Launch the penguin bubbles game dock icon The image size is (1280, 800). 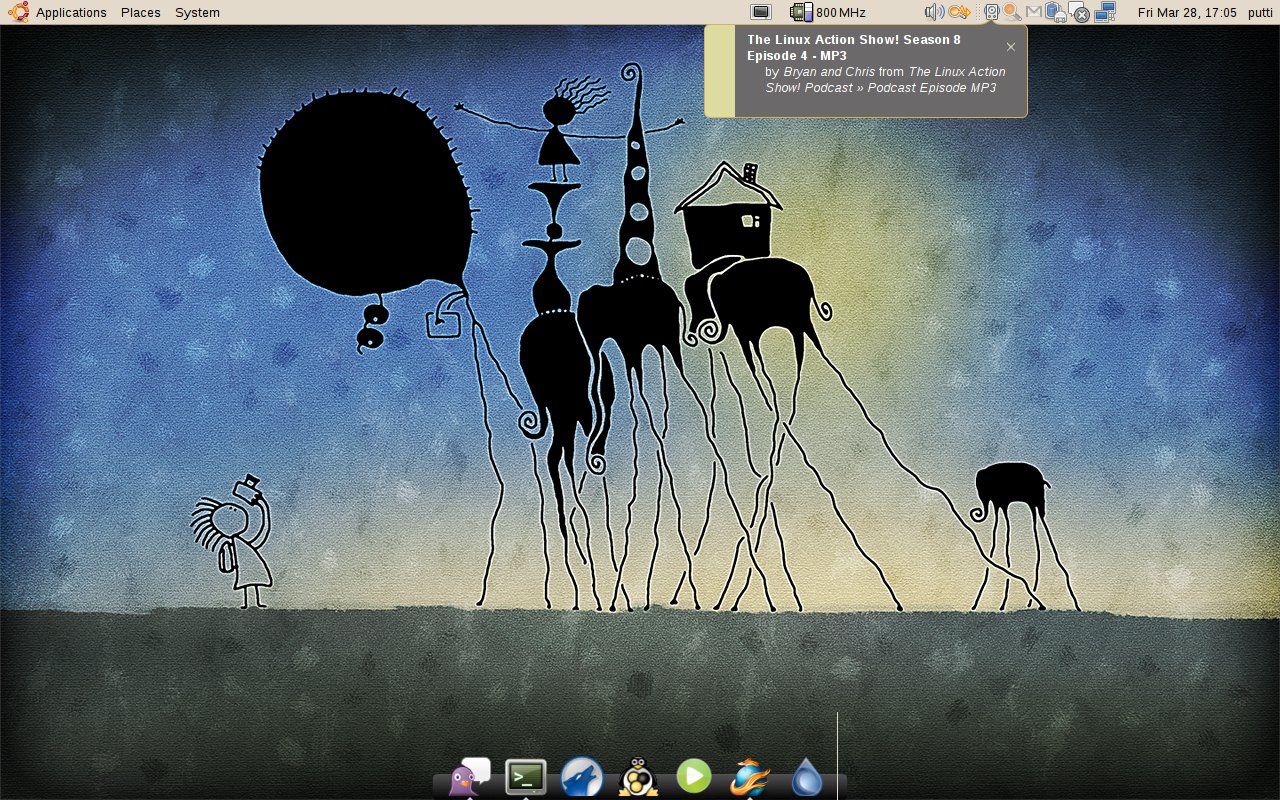point(637,776)
